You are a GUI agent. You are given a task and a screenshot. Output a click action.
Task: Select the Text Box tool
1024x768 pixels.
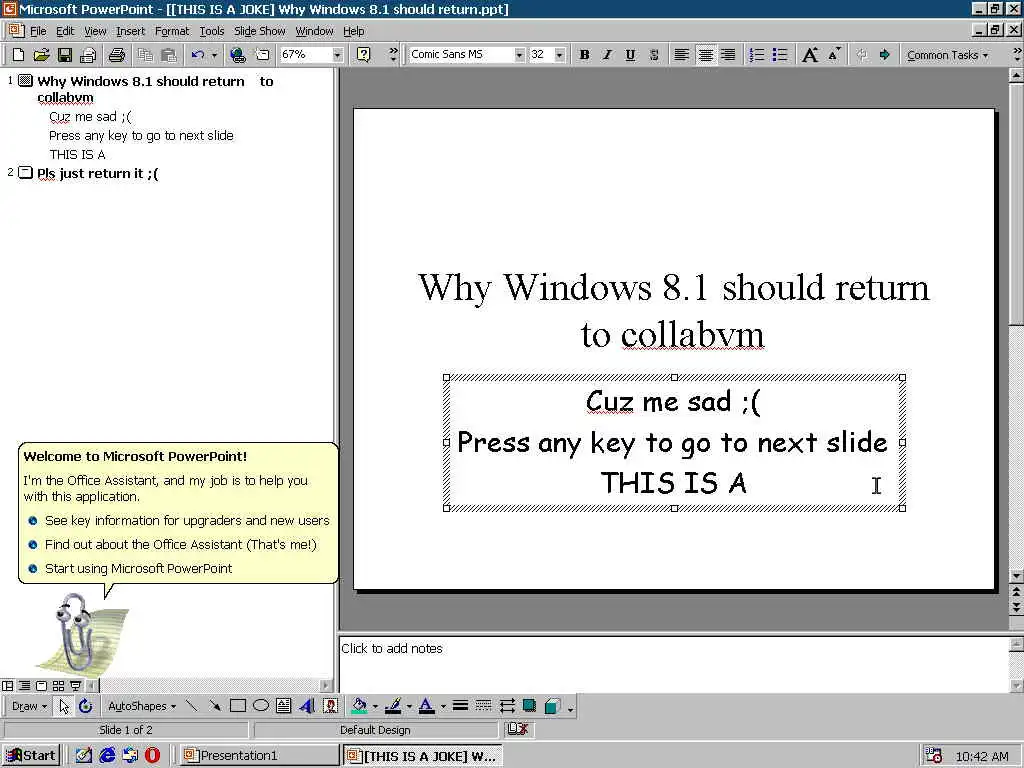click(283, 706)
